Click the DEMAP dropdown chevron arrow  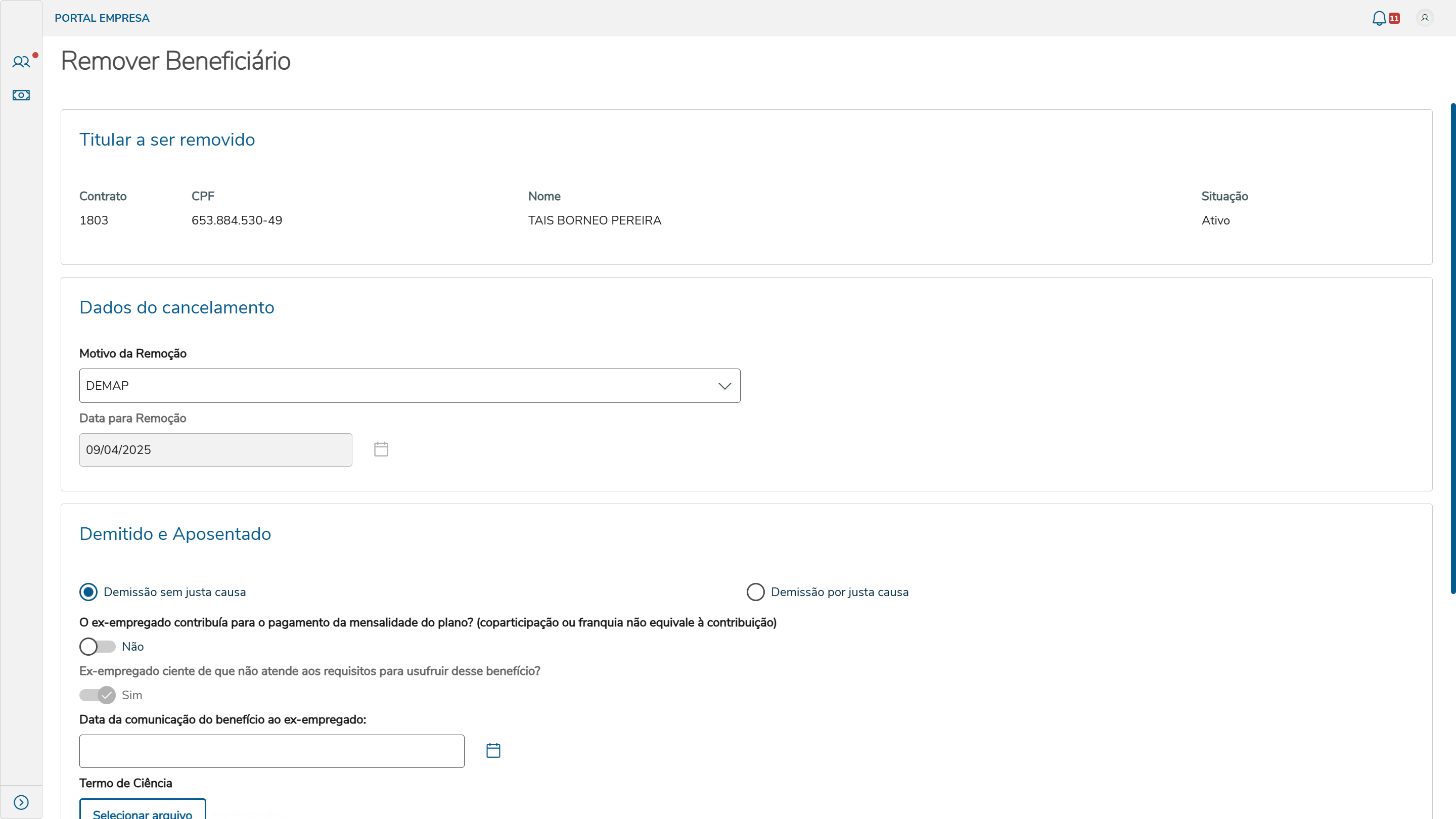pos(724,385)
